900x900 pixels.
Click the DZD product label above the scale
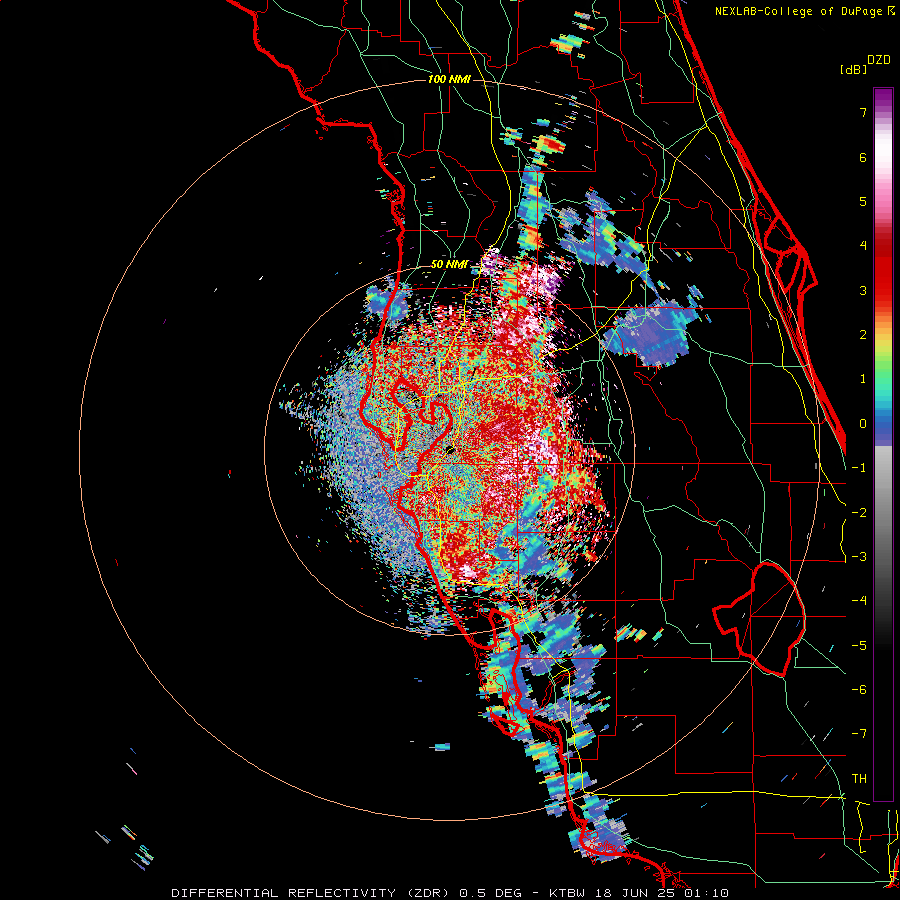click(x=879, y=60)
